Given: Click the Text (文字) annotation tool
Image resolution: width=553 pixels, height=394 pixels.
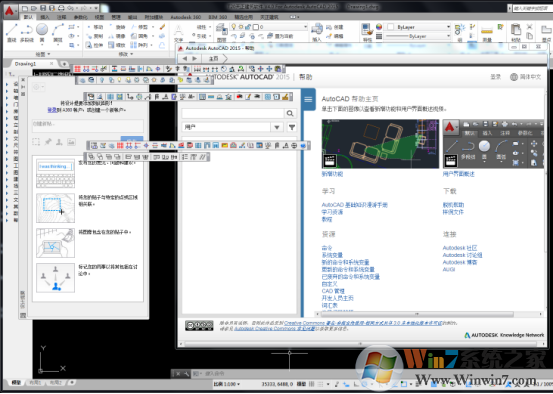Looking at the screenshot, I should pyautogui.click(x=178, y=34).
